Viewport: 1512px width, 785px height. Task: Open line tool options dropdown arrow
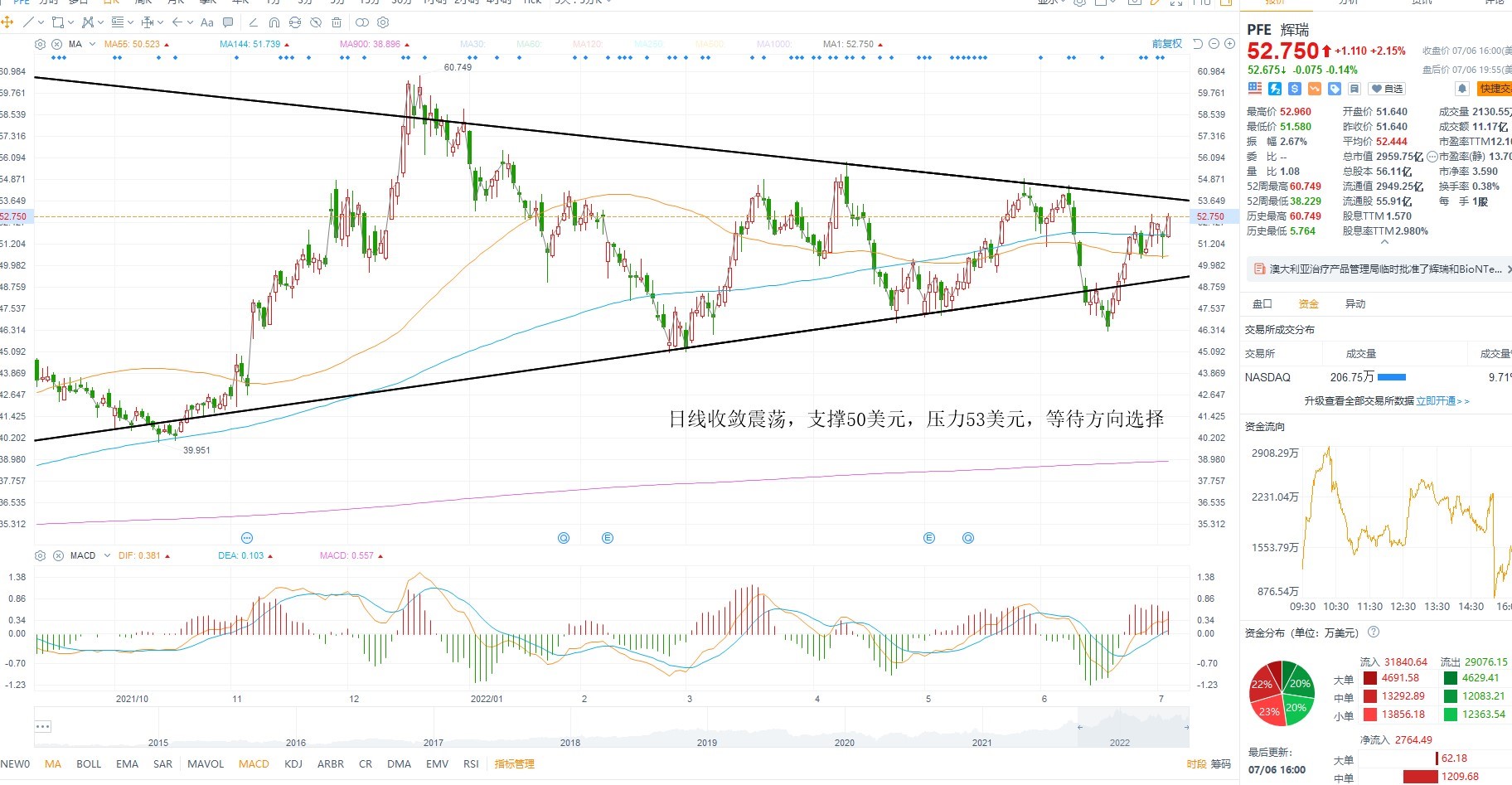pyautogui.click(x=41, y=22)
